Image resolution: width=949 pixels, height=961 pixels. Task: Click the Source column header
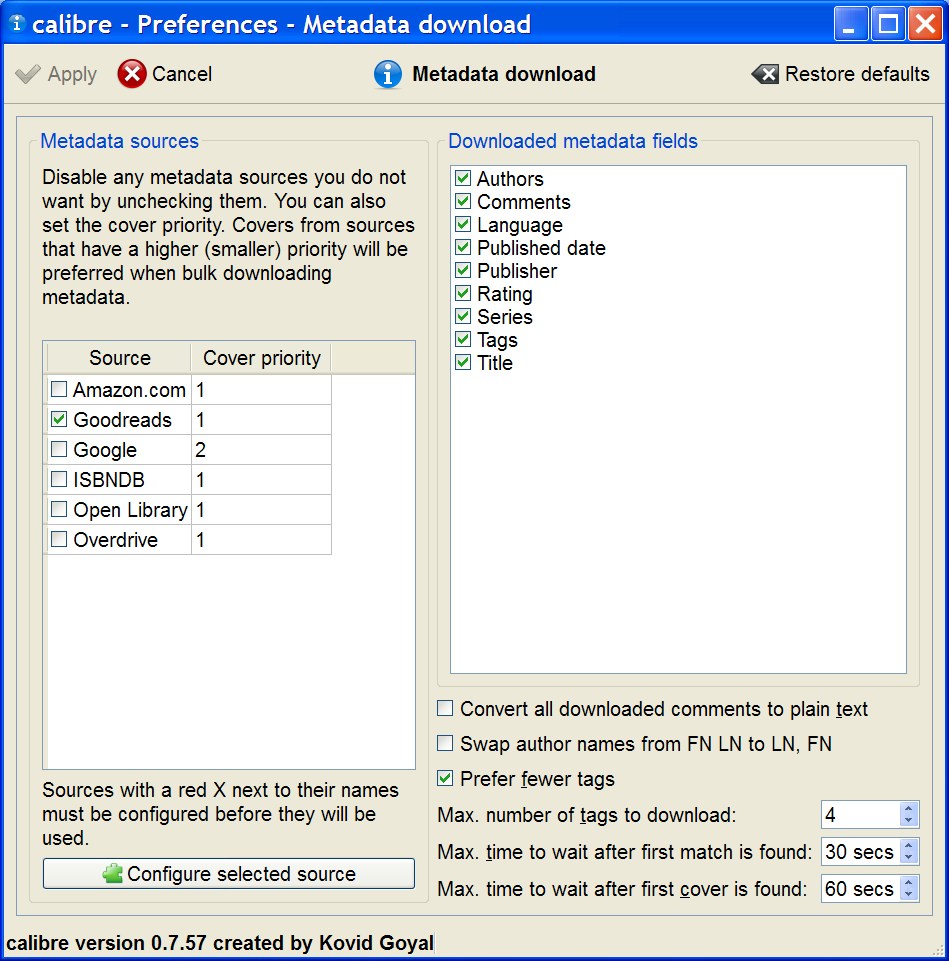tap(120, 358)
